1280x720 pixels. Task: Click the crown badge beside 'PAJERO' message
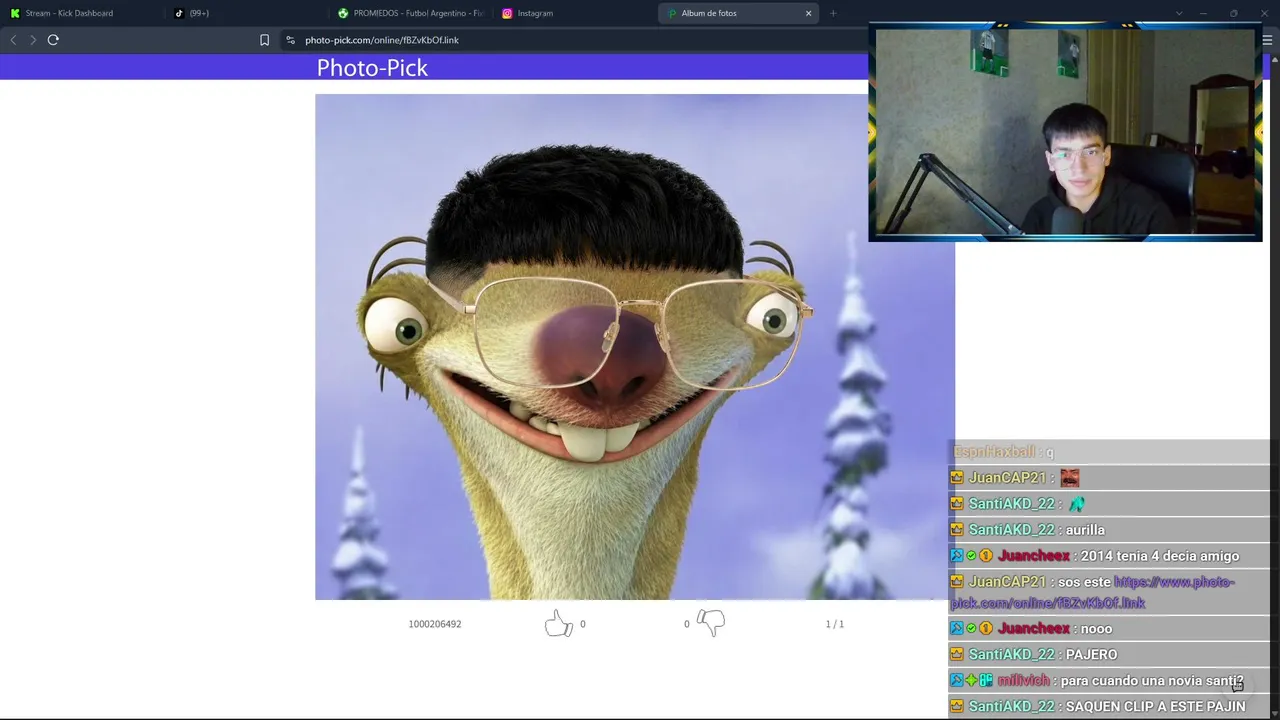(x=957, y=654)
